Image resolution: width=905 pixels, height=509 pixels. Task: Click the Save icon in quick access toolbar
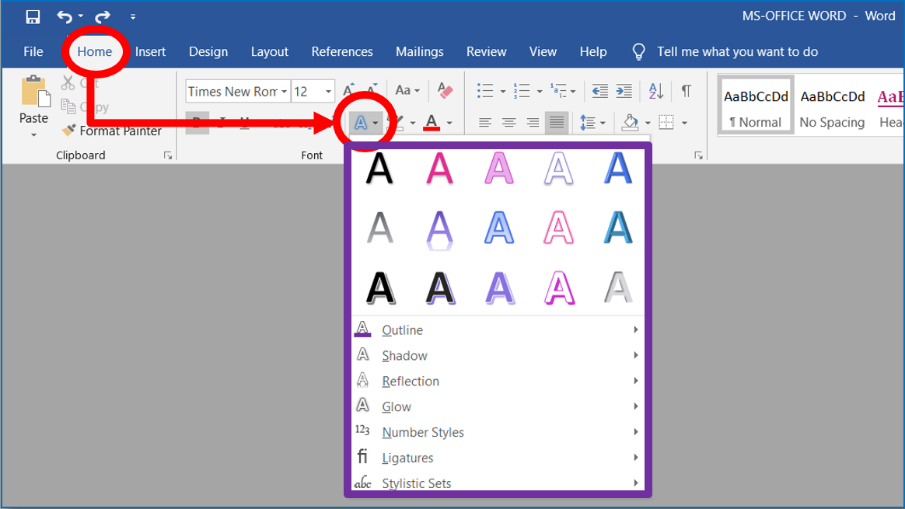(32, 17)
